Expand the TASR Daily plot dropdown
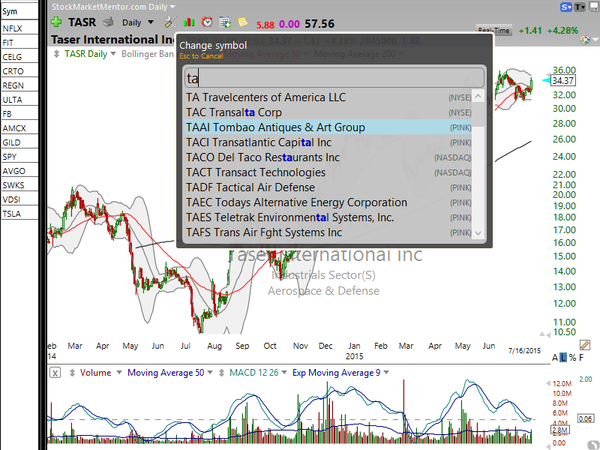The image size is (600, 450). click(113, 54)
